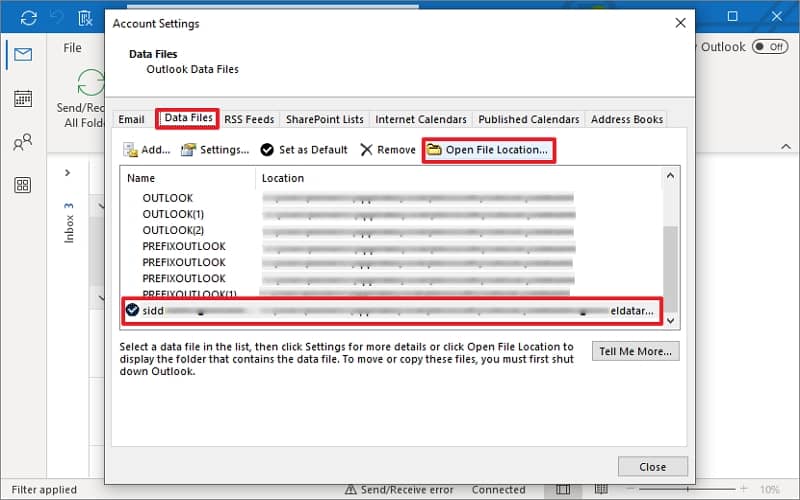Viewport: 800px width, 500px height.
Task: Close the Account Settings dialog with the X
Action: (680, 23)
